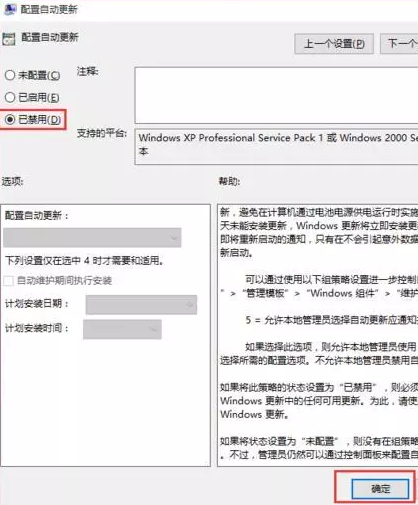Viewport: 418px width, 505px height.
Task: Click the 确定 button
Action: pos(380,489)
